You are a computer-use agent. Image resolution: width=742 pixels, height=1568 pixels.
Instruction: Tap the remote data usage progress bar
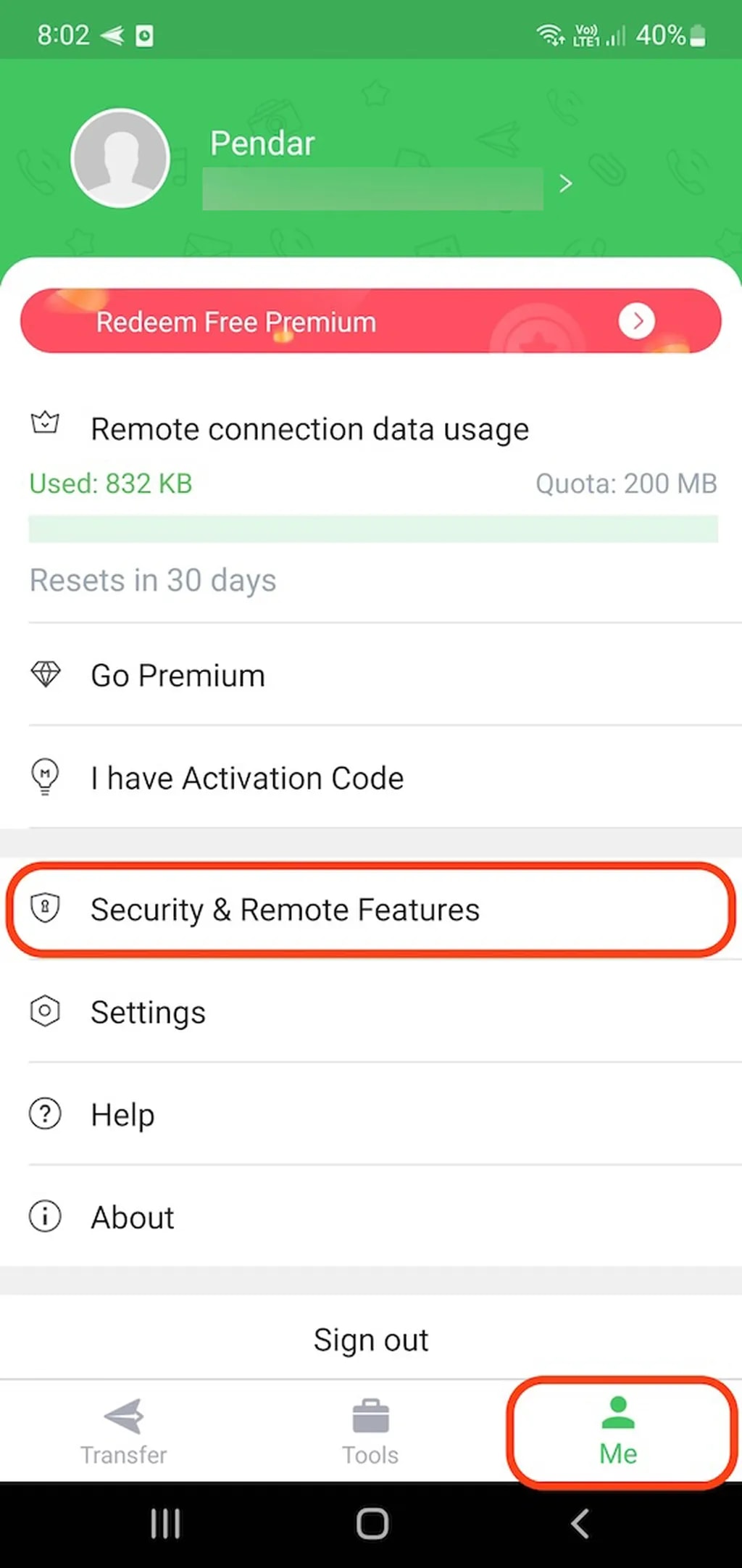click(372, 528)
